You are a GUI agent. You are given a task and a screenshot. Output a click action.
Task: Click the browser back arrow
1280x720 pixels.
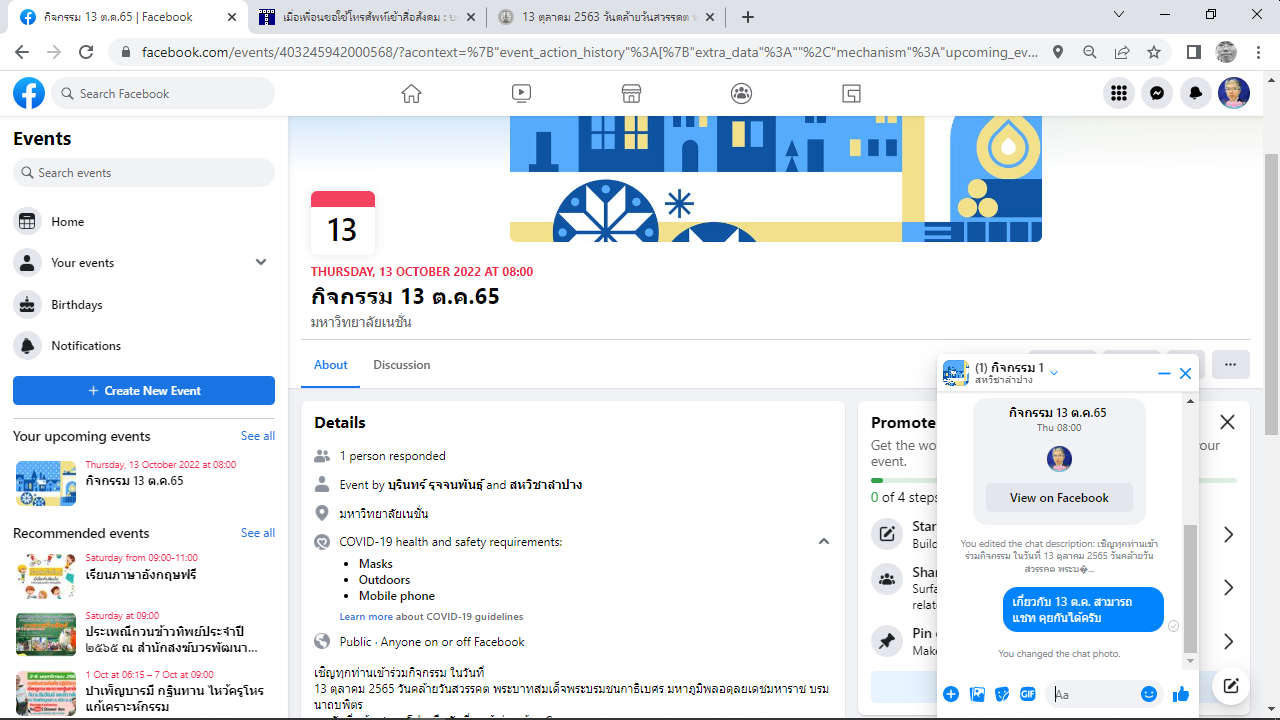(22, 52)
